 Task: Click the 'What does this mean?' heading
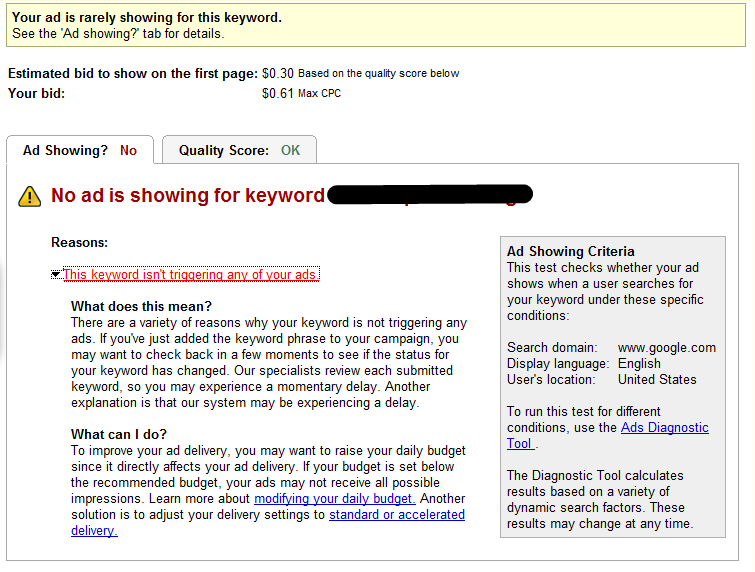tap(141, 306)
